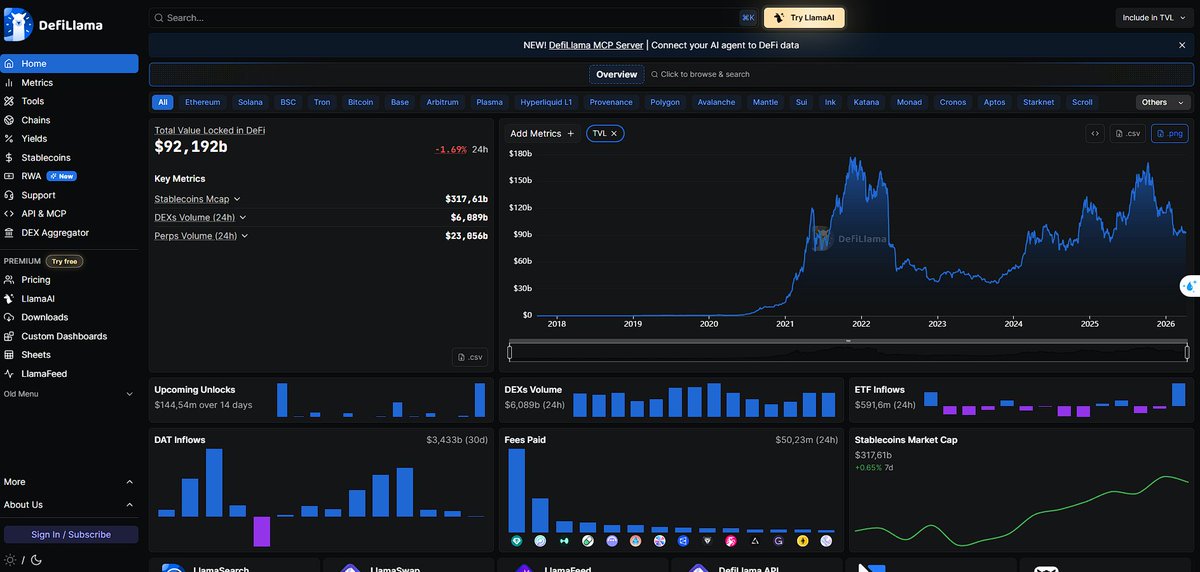
Task: Filter by Arbitrum chain
Action: [x=442, y=102]
